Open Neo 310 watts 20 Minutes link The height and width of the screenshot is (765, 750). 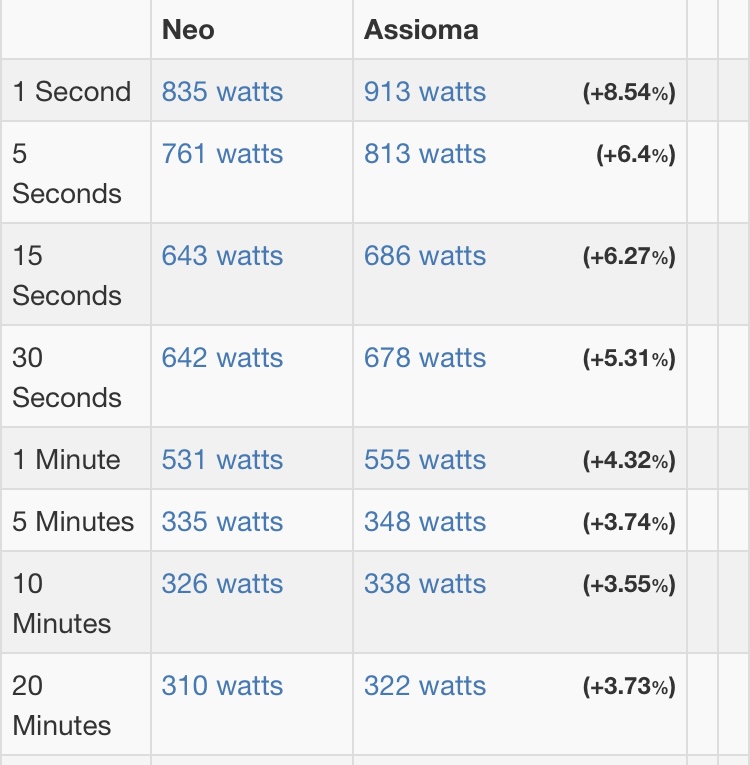222,685
